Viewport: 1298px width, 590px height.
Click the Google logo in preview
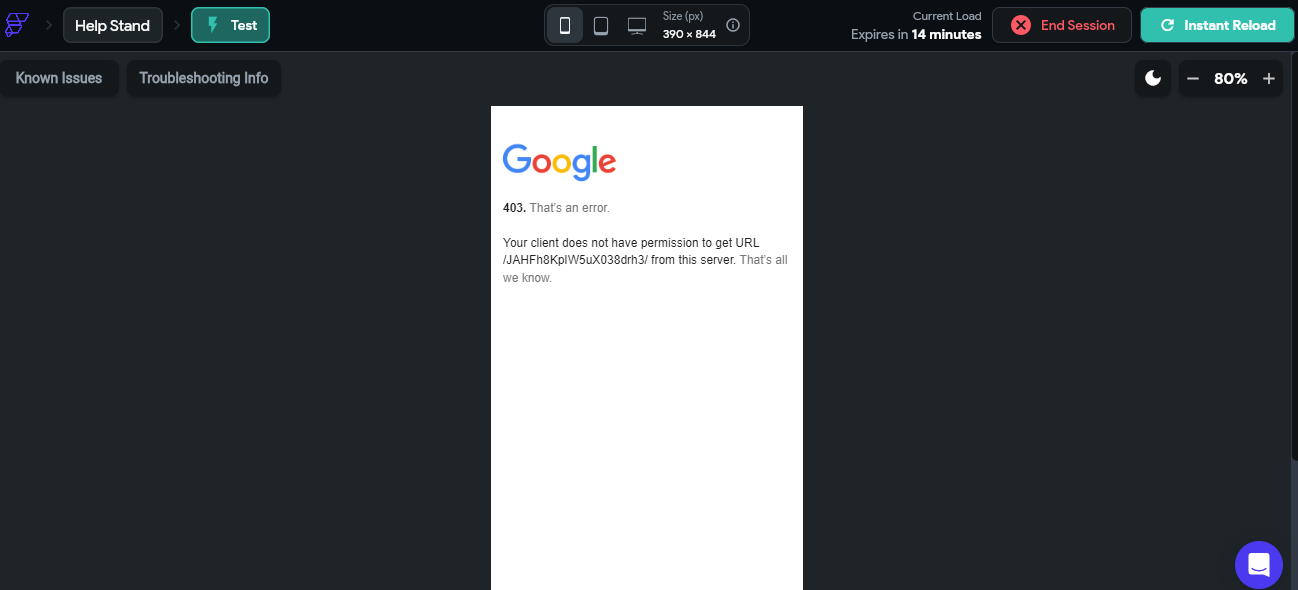(559, 162)
